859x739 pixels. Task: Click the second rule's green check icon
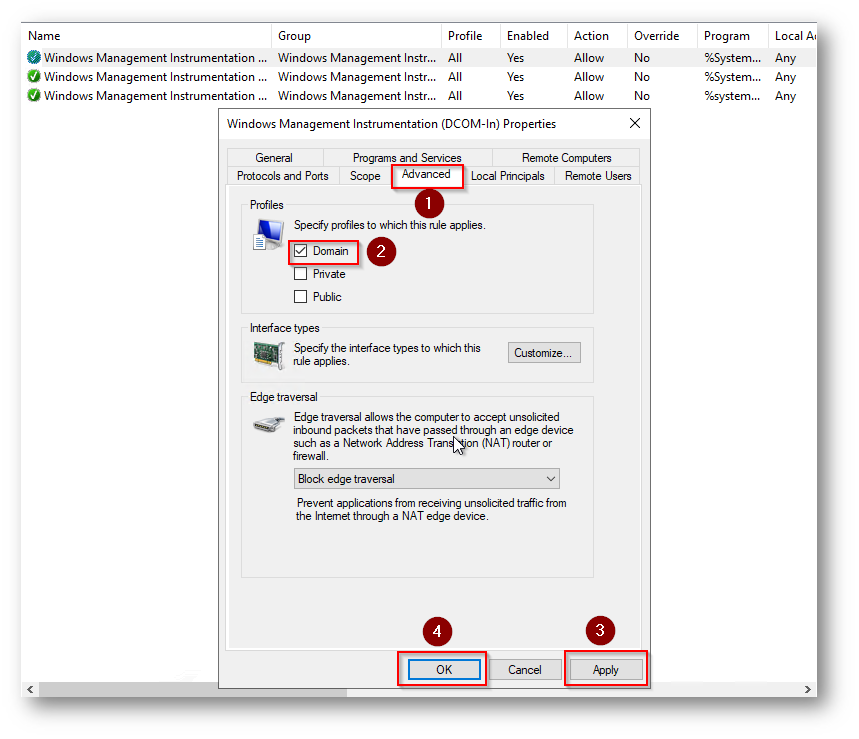[34, 77]
